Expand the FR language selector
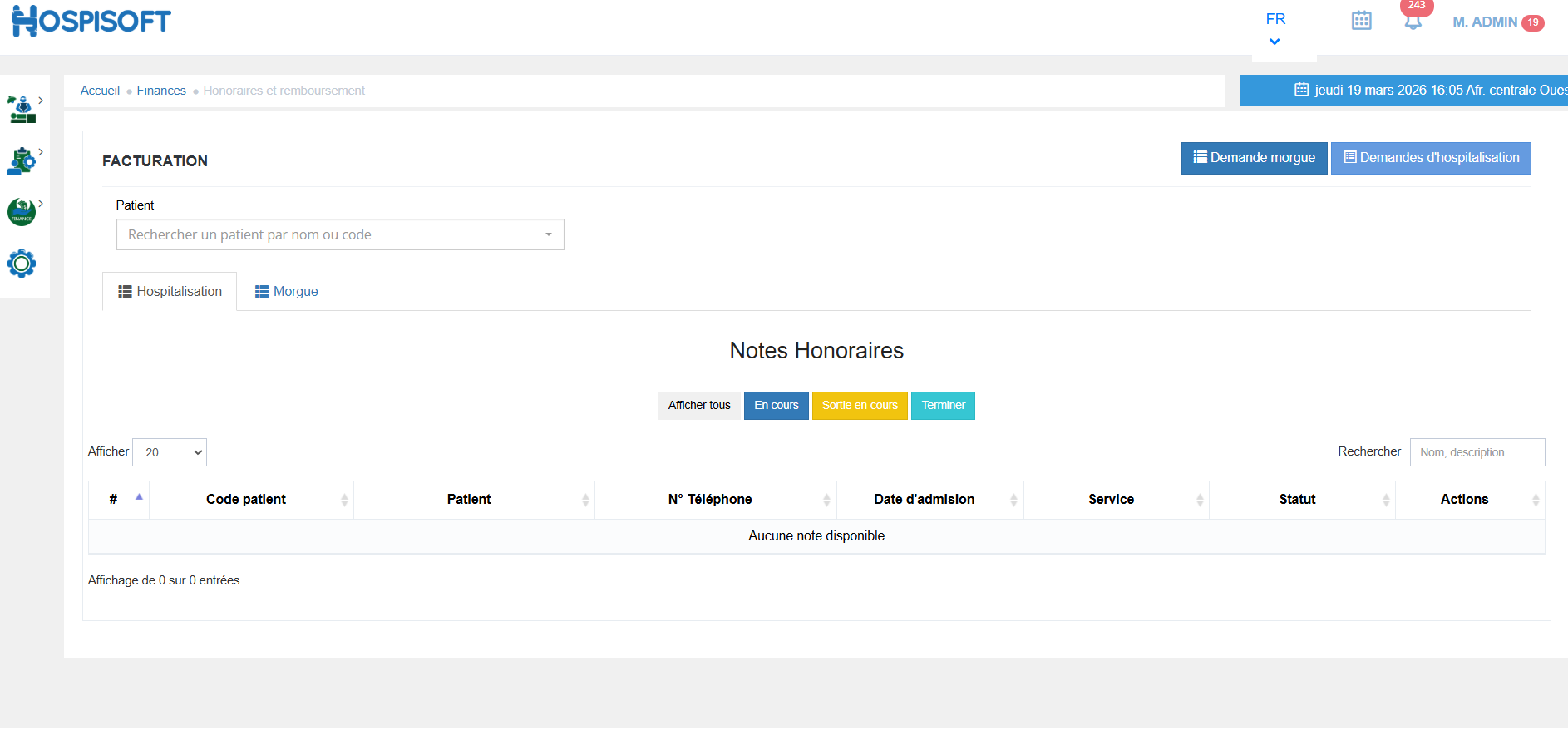This screenshot has height=730, width=1568. point(1275,28)
